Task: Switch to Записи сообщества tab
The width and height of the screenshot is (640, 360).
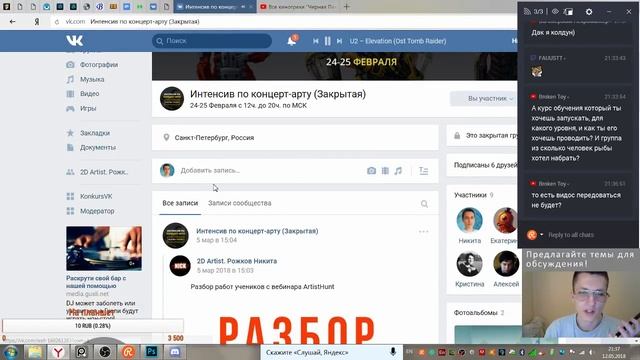Action: coord(240,203)
